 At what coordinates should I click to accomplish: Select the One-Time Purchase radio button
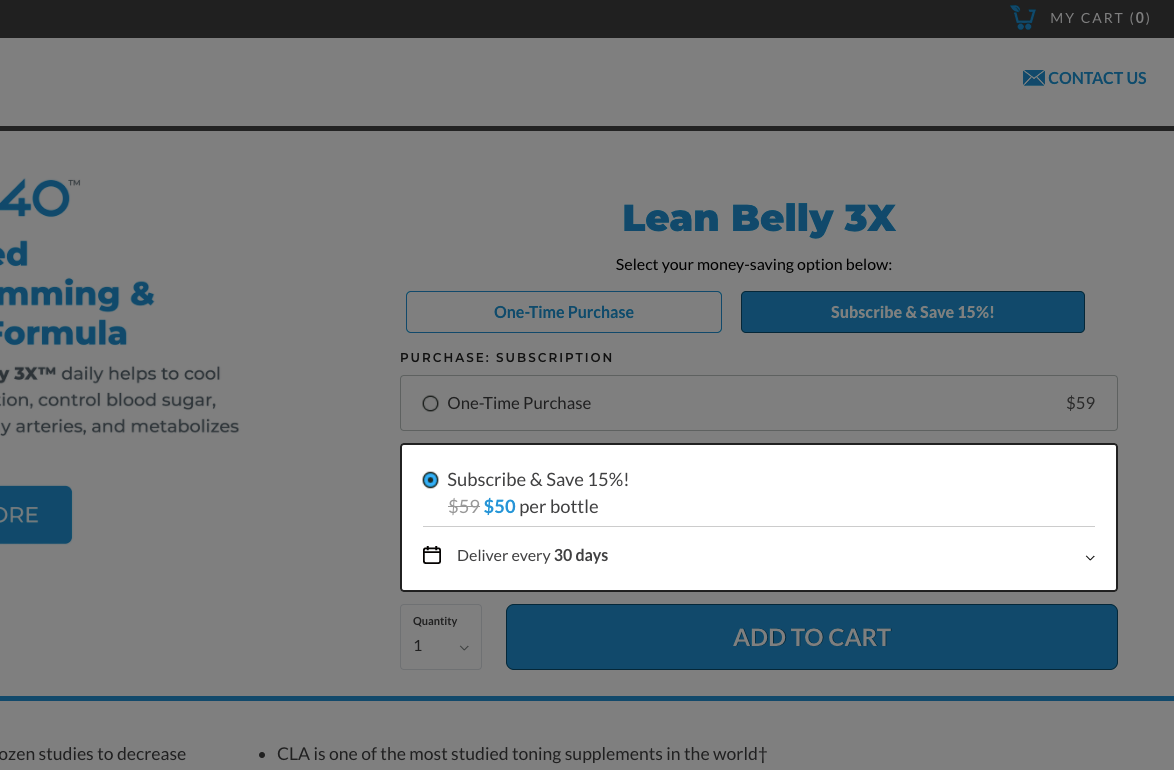431,404
